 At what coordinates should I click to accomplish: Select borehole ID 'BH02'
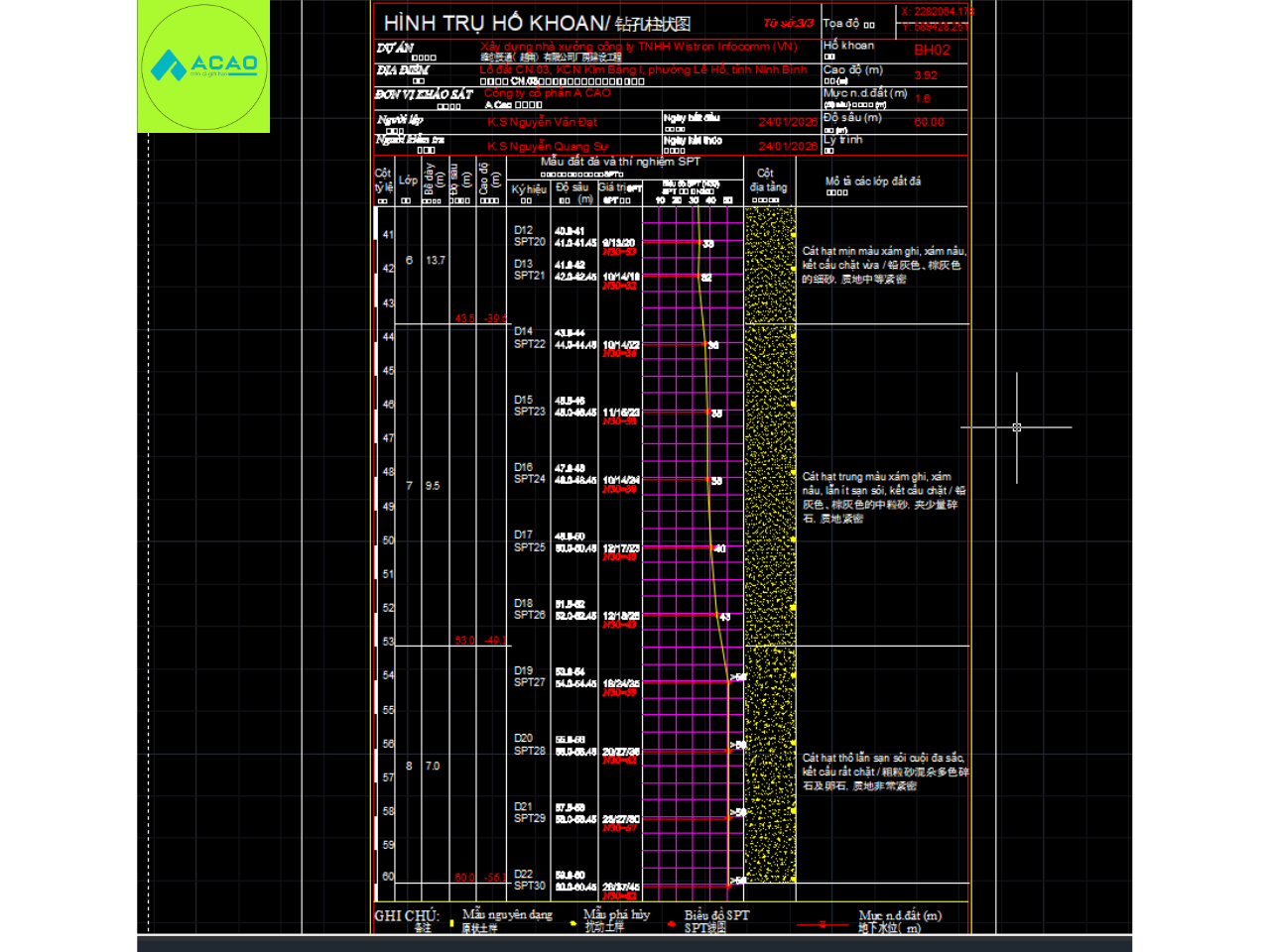tap(932, 50)
